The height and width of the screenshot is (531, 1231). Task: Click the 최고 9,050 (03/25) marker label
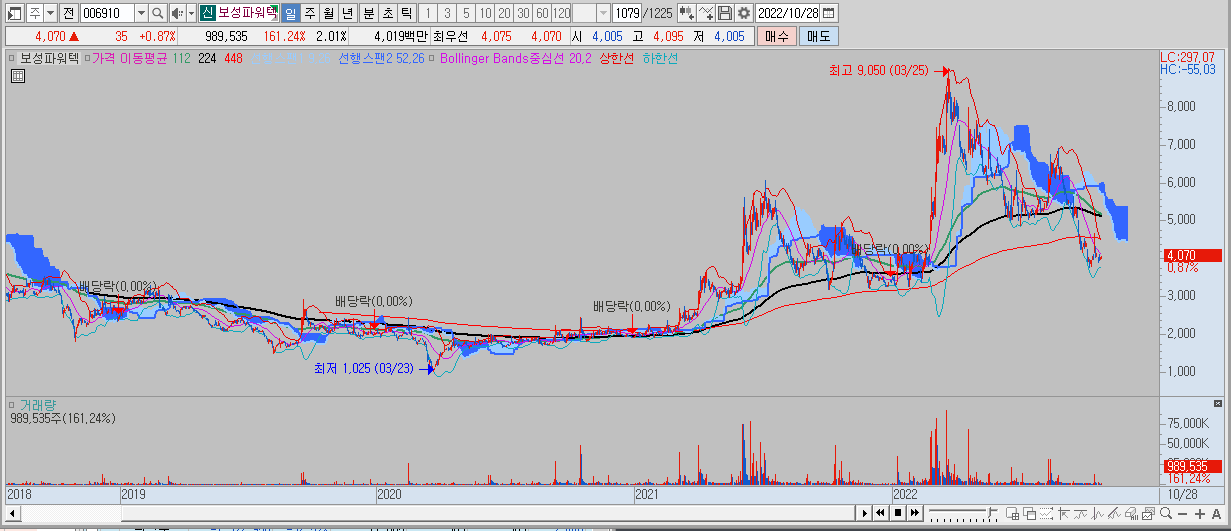[x=878, y=71]
